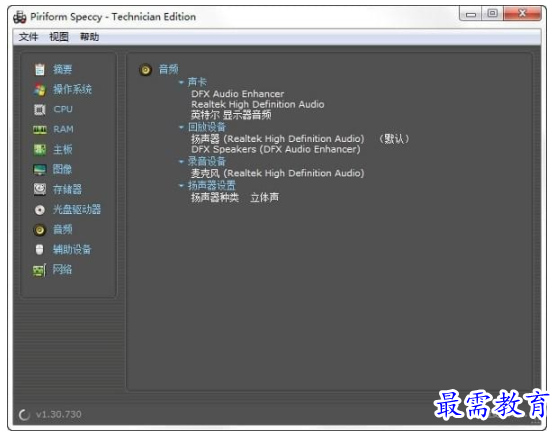558x436 pixels.
Task: Click the 录音设备 group heading
Action: click(x=207, y=162)
